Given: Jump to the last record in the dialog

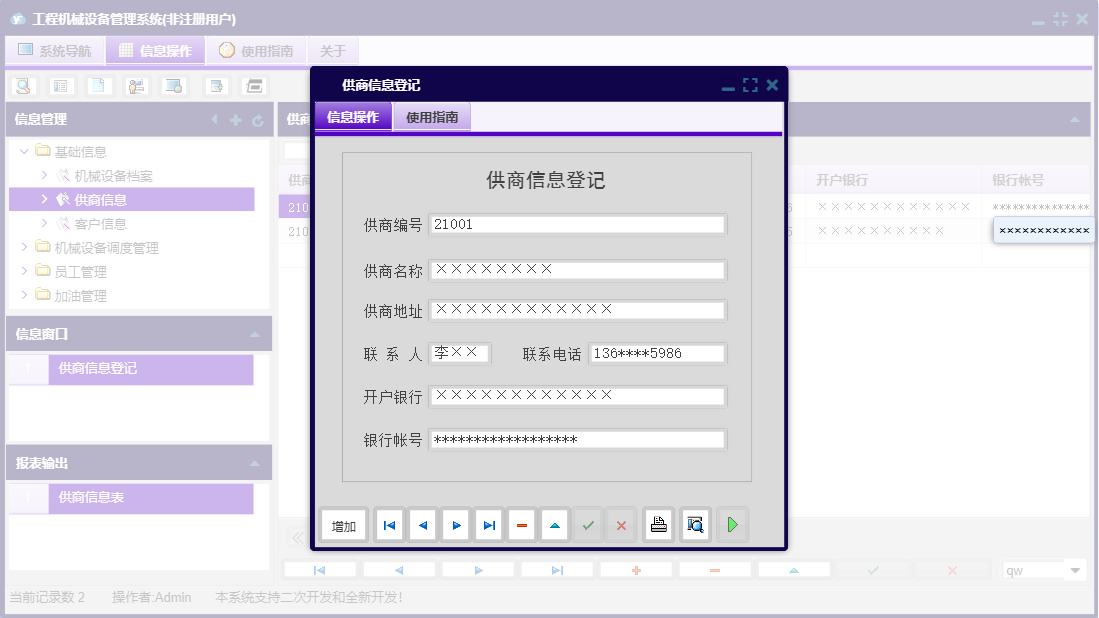Looking at the screenshot, I should point(488,524).
